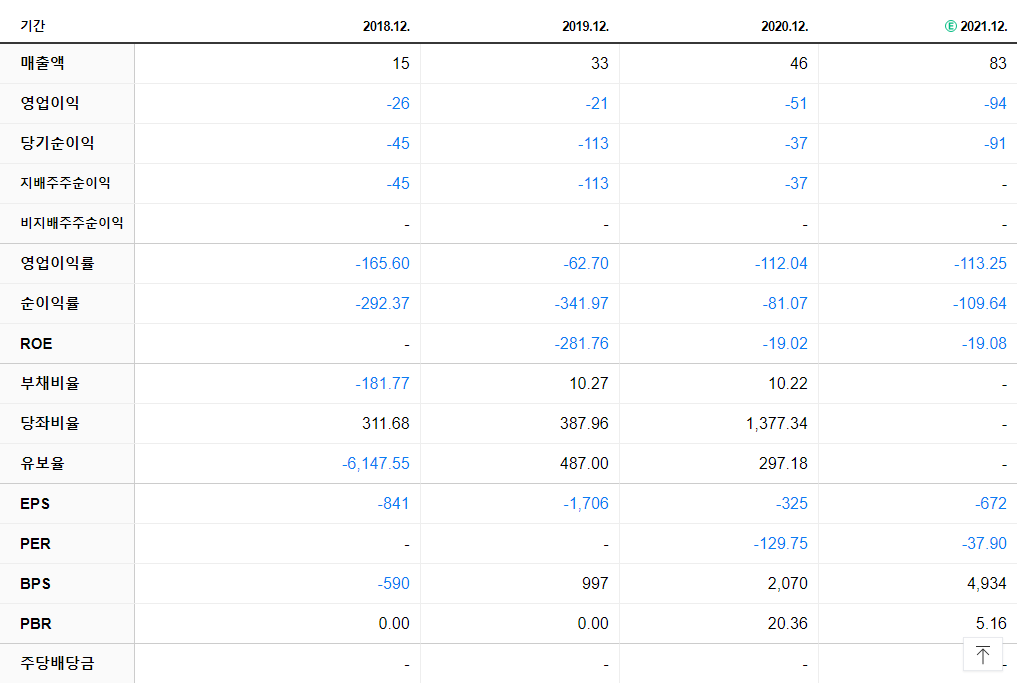The width and height of the screenshot is (1017, 683).
Task: Click the 당좌비율 row label
Action: point(50,424)
